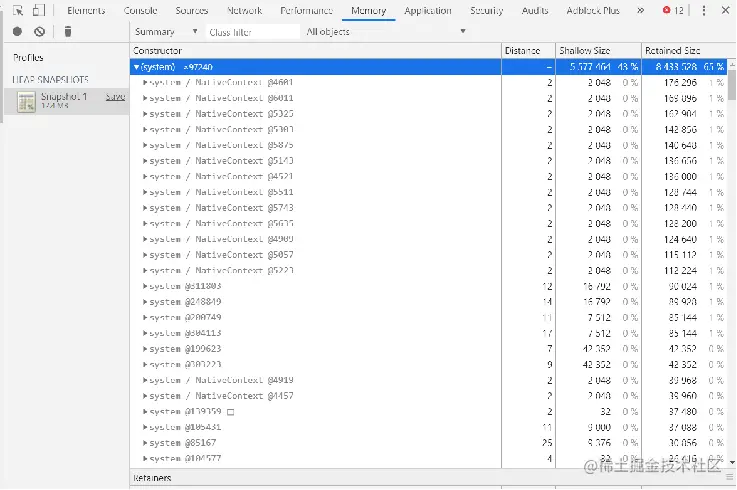Open the Sources tab
Image resolution: width=737 pixels, height=490 pixels.
coord(191,10)
